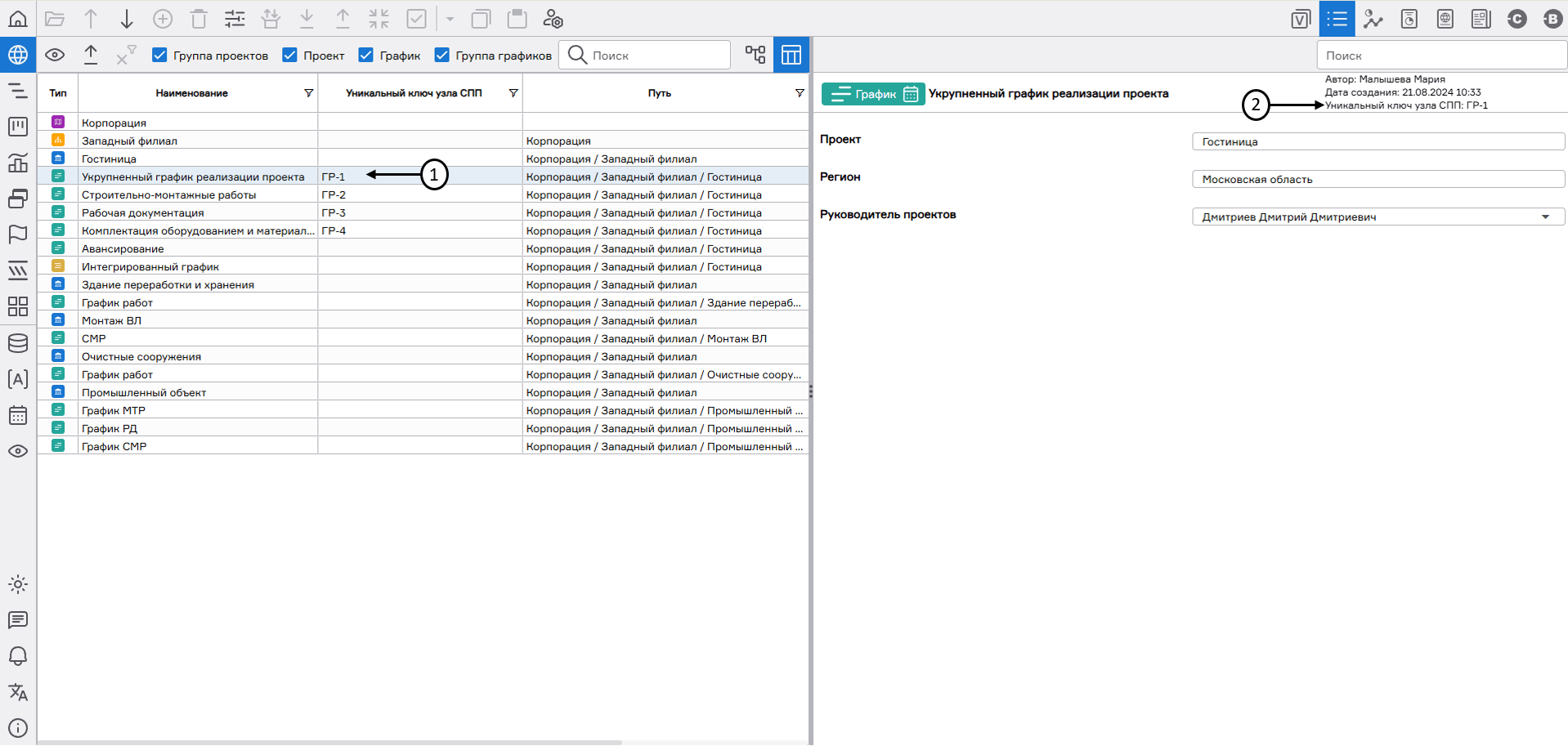Toggle the Проект filter checkbox
1568x746 pixels.
289,55
